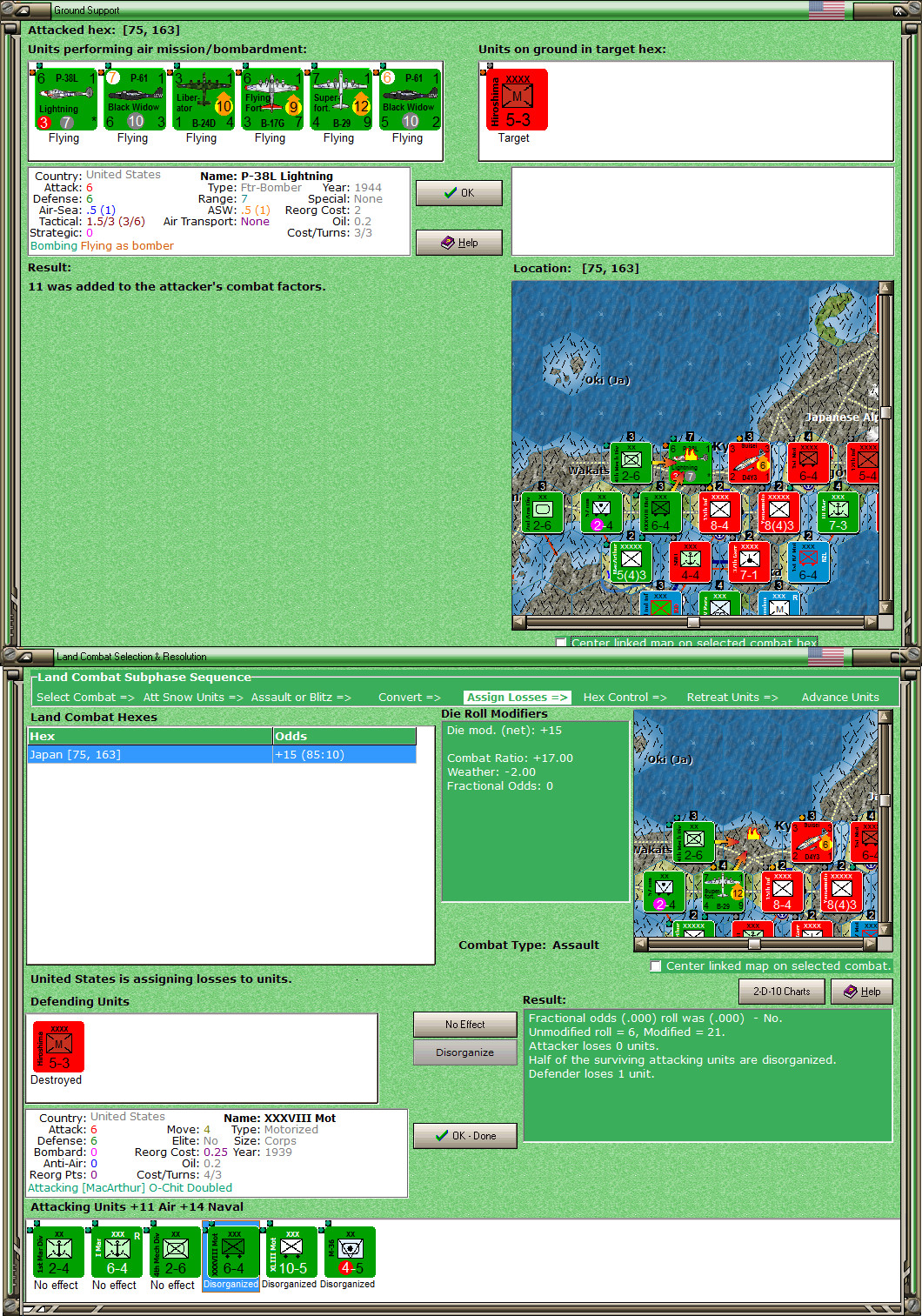Viewport: 922px width, 1316px height.
Task: Go to Convert subphase
Action: [x=410, y=698]
